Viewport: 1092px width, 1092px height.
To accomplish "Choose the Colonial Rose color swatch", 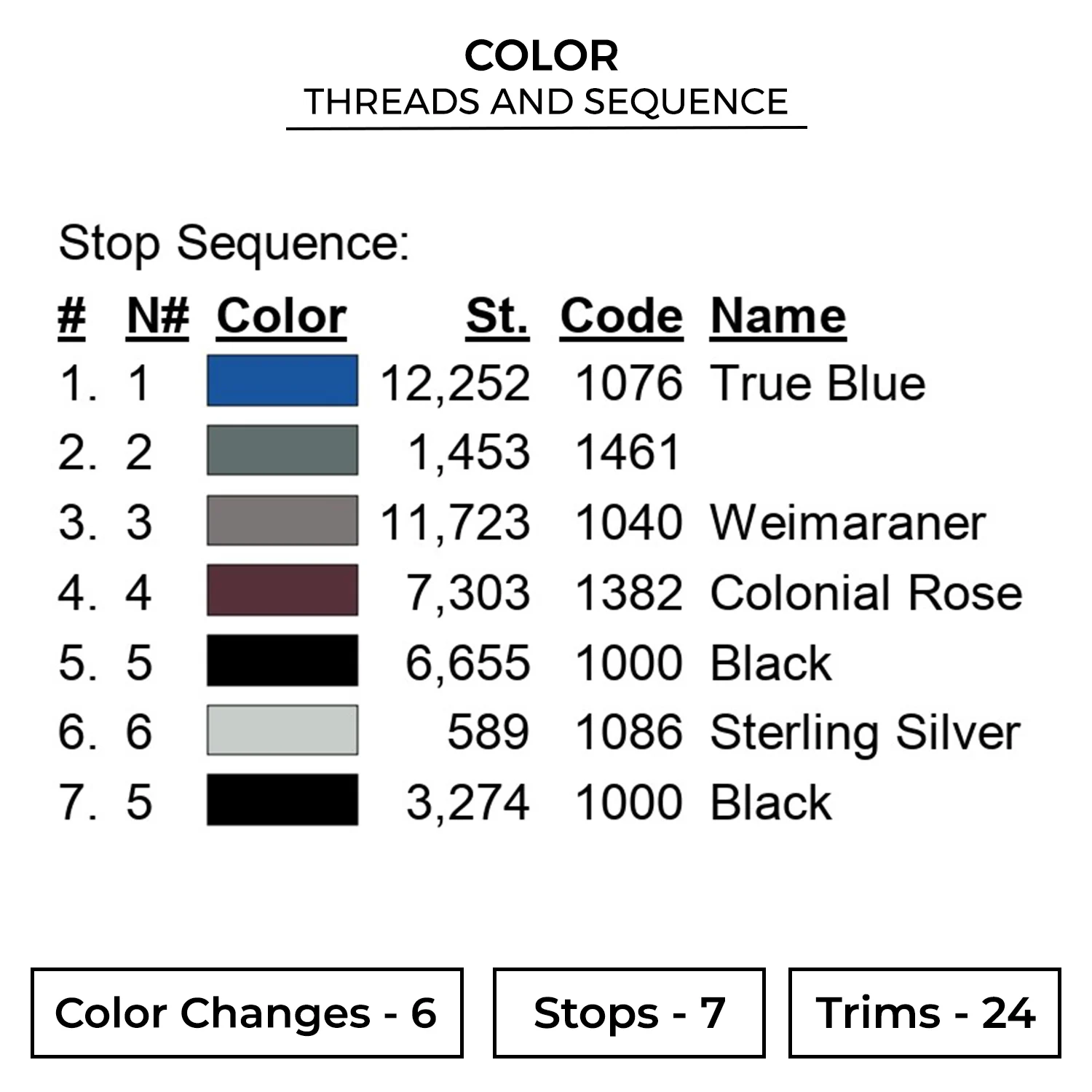I will point(282,590).
